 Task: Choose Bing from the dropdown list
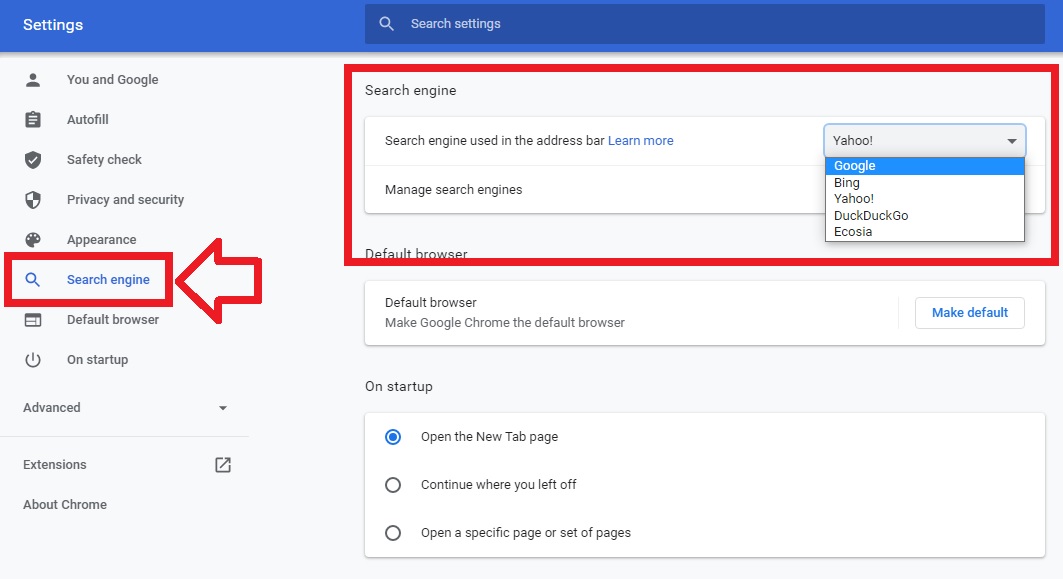coord(925,182)
